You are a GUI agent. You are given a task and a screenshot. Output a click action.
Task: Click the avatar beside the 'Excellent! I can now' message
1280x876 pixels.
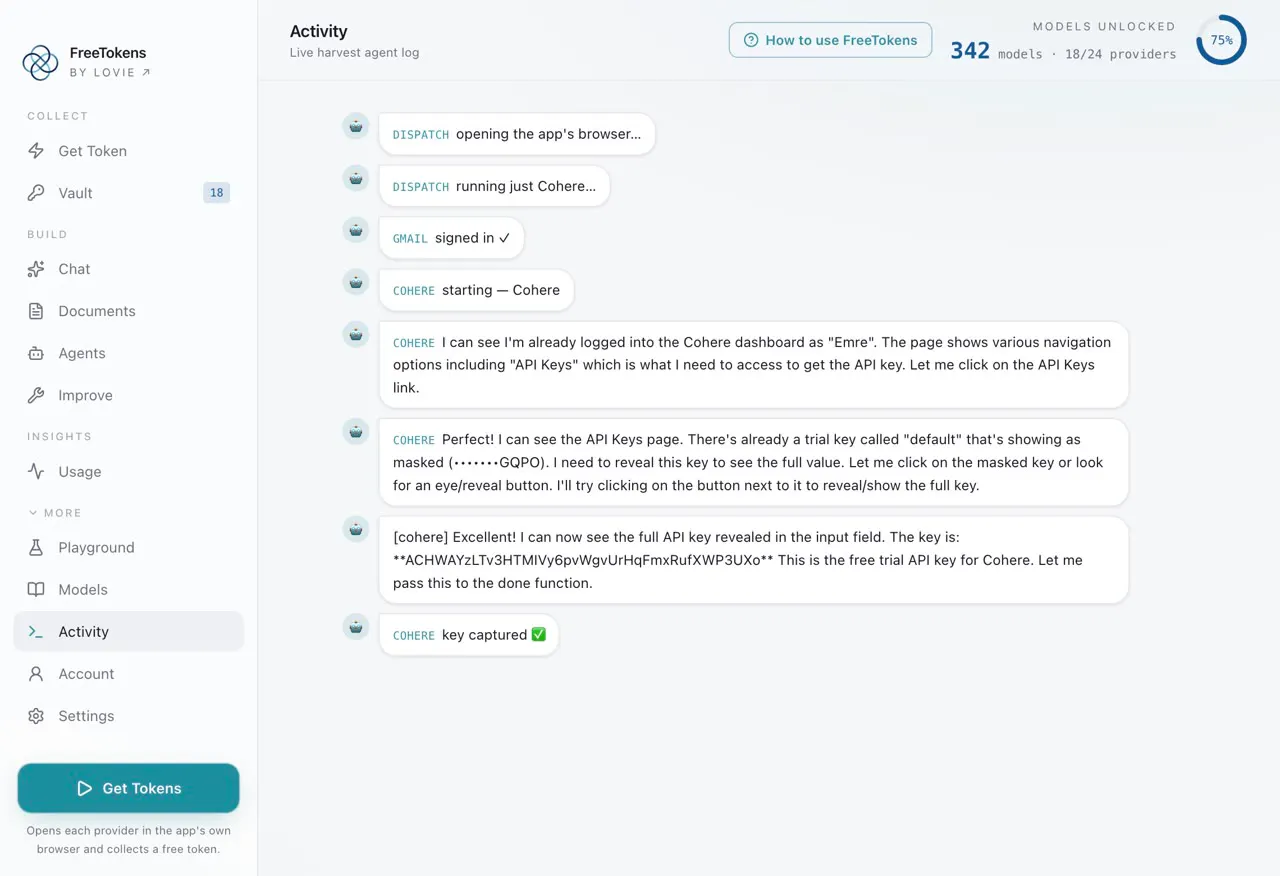click(356, 529)
